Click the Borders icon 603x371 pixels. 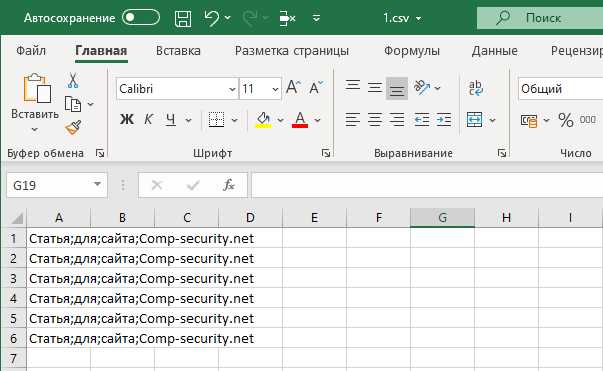(x=217, y=120)
